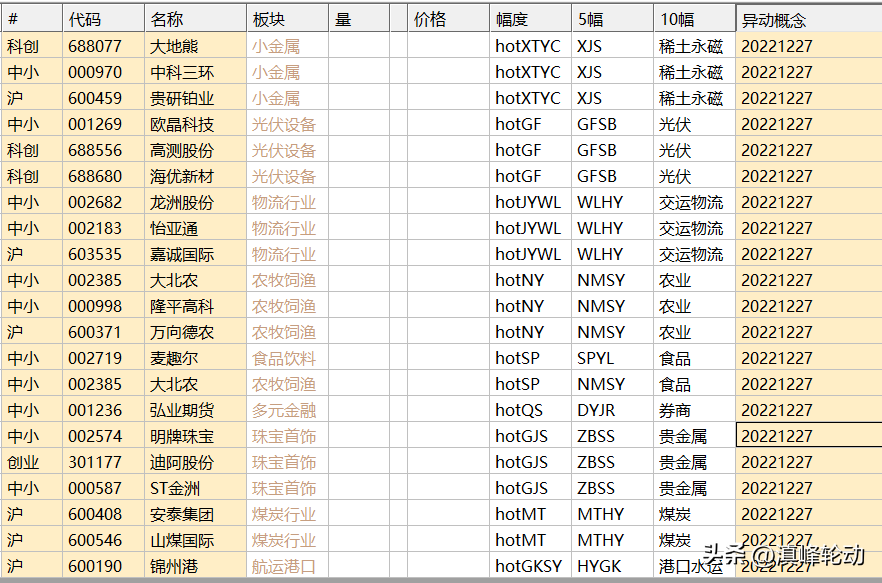The width and height of the screenshot is (882, 583).
Task: Click 航运港口 sector cell
Action: coord(287,566)
